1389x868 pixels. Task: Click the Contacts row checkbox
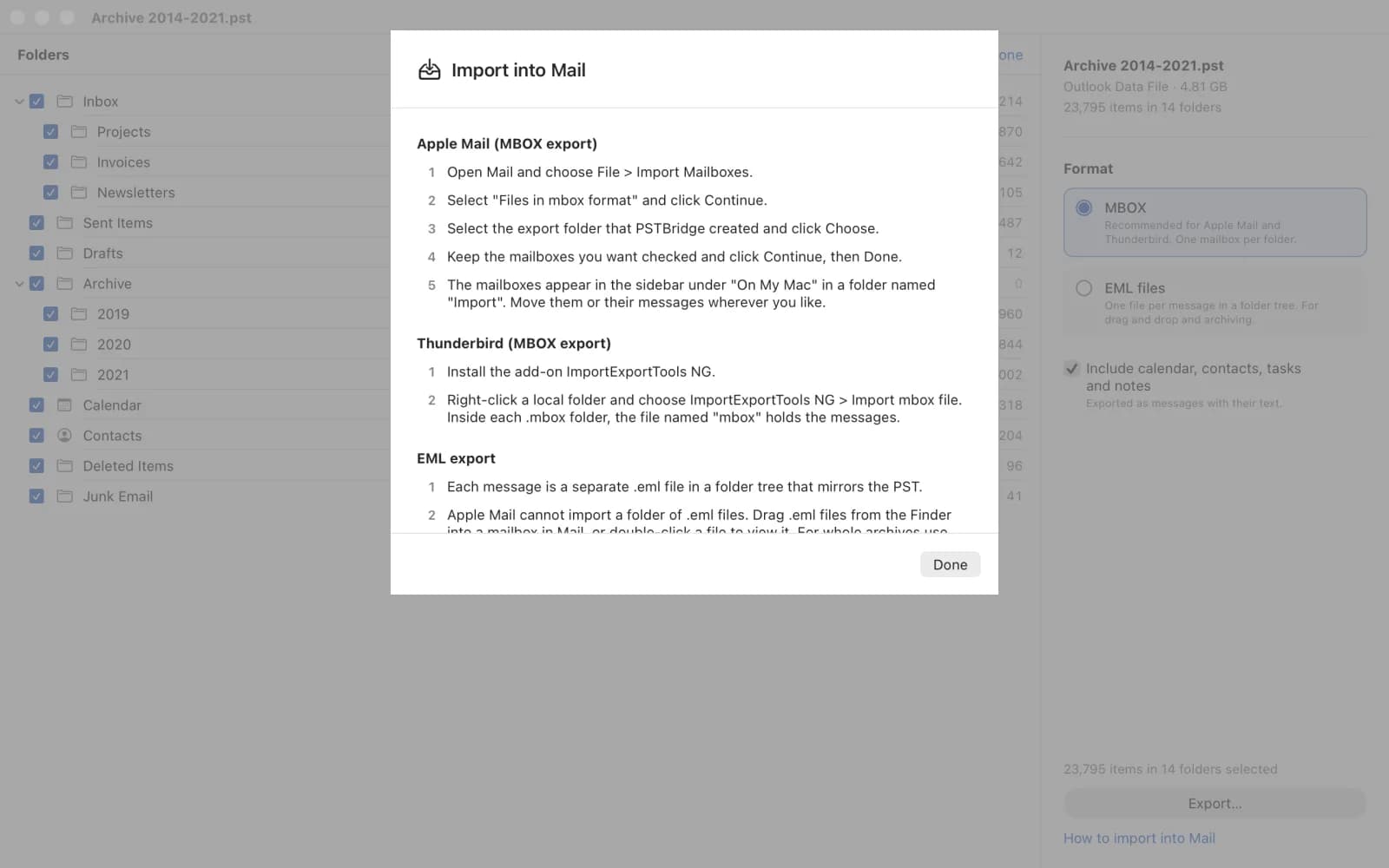[x=36, y=435]
